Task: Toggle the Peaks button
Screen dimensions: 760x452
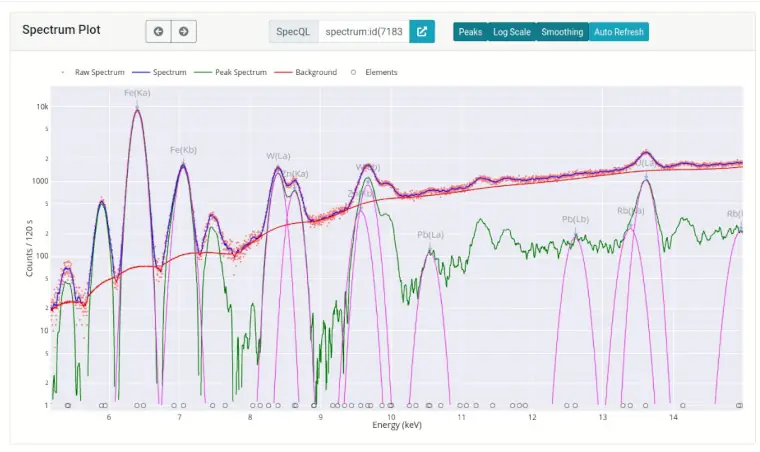Action: [470, 32]
